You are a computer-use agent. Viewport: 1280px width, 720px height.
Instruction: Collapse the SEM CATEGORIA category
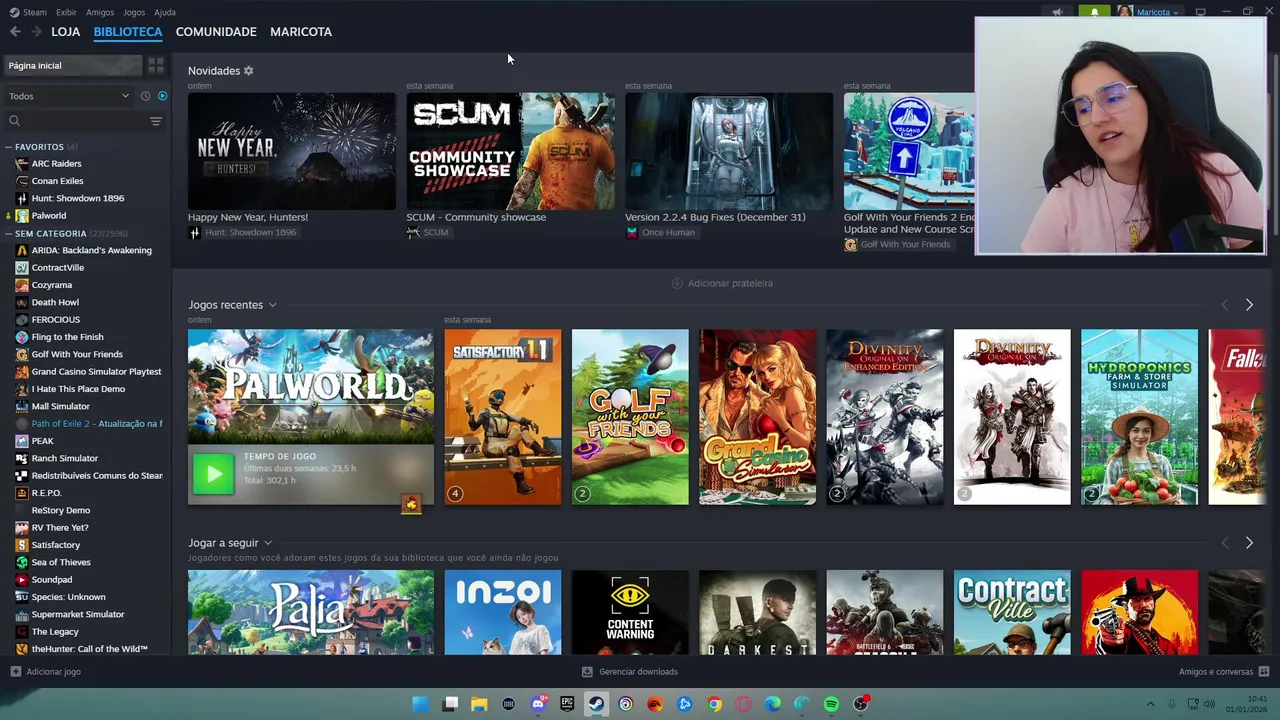[9, 234]
